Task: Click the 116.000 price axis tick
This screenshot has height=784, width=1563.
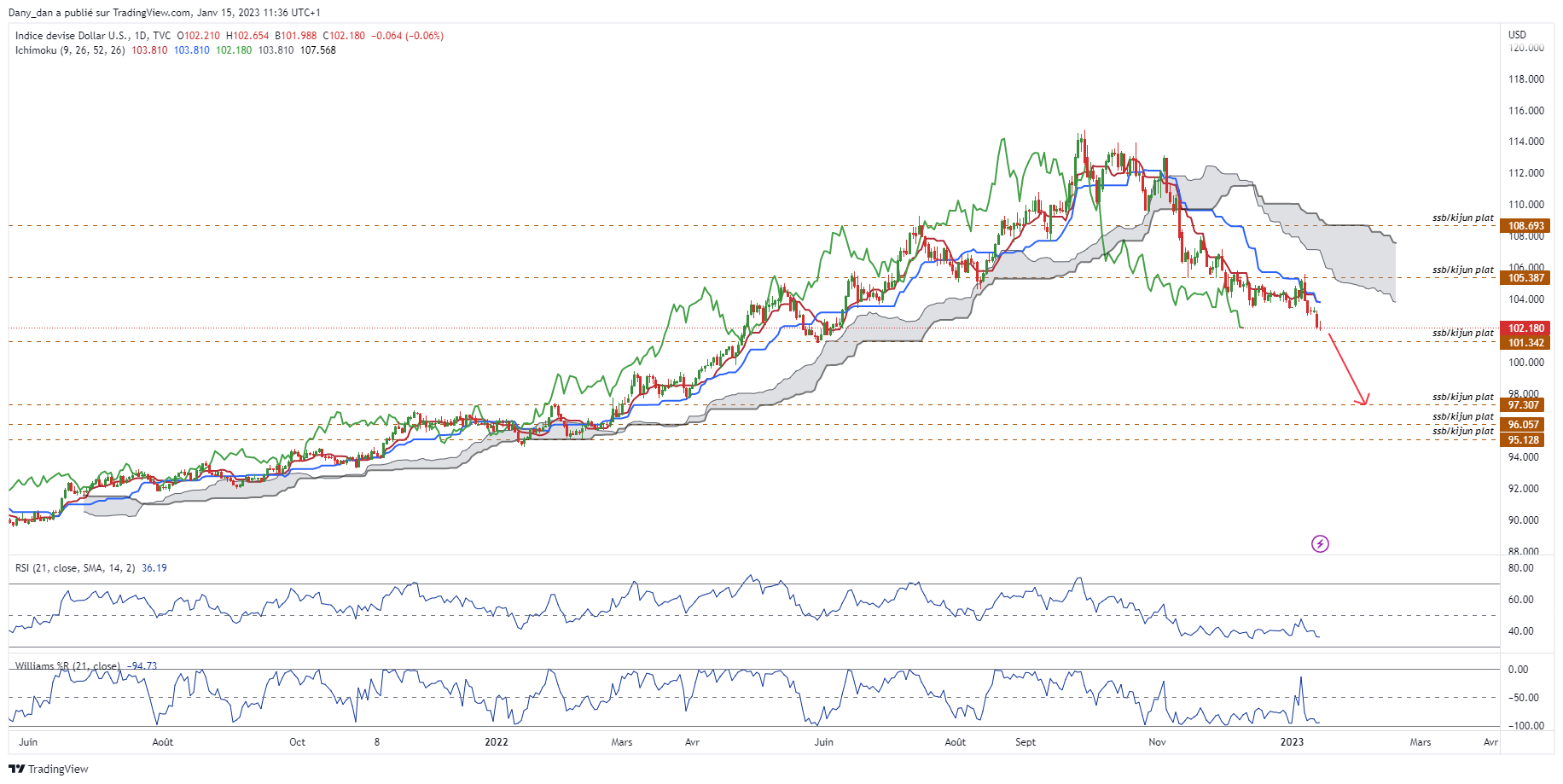Action: click(1526, 111)
